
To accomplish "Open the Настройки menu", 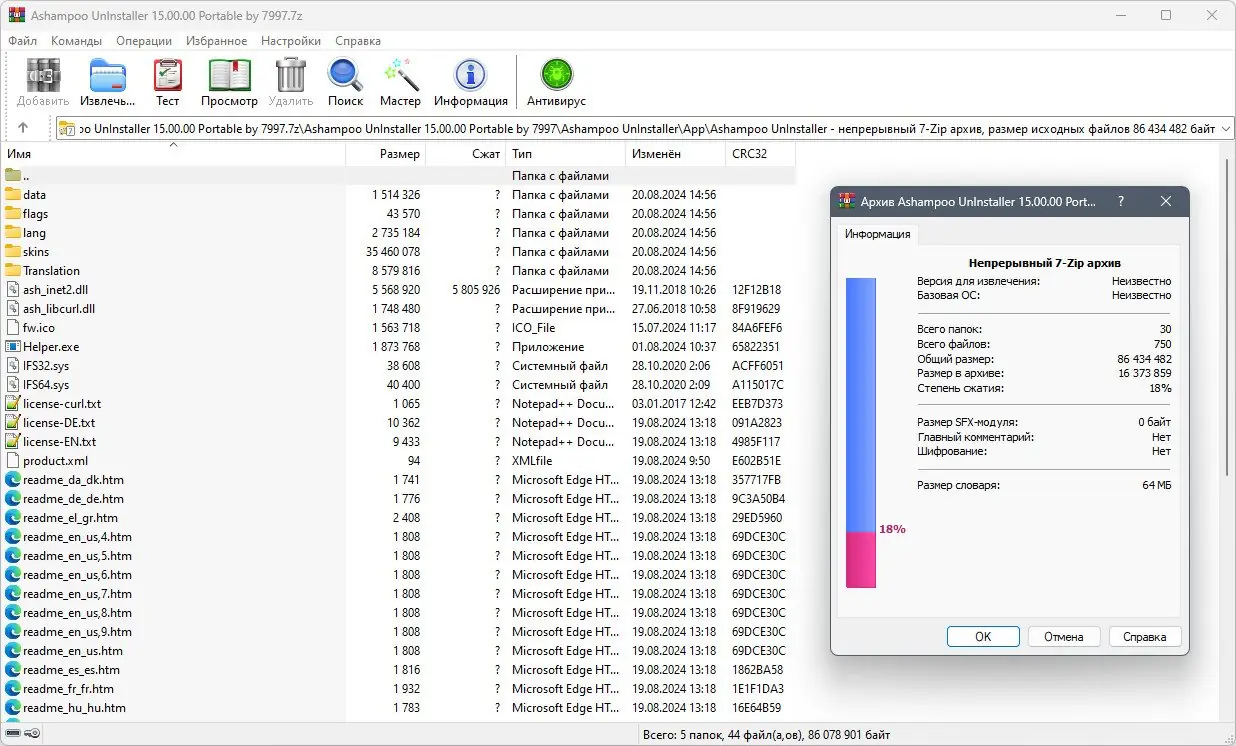I will pyautogui.click(x=290, y=41).
